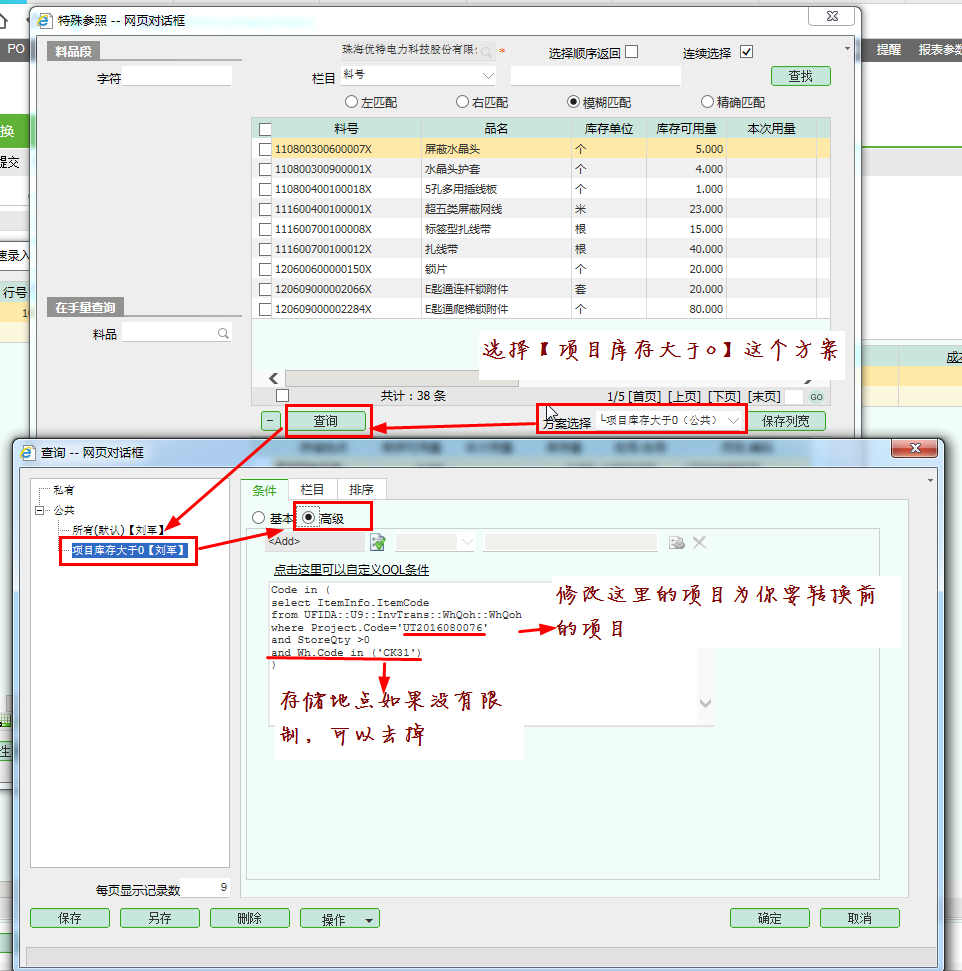Click the magnifier icon beside the company name
Image resolution: width=962 pixels, height=971 pixels.
tap(487, 52)
